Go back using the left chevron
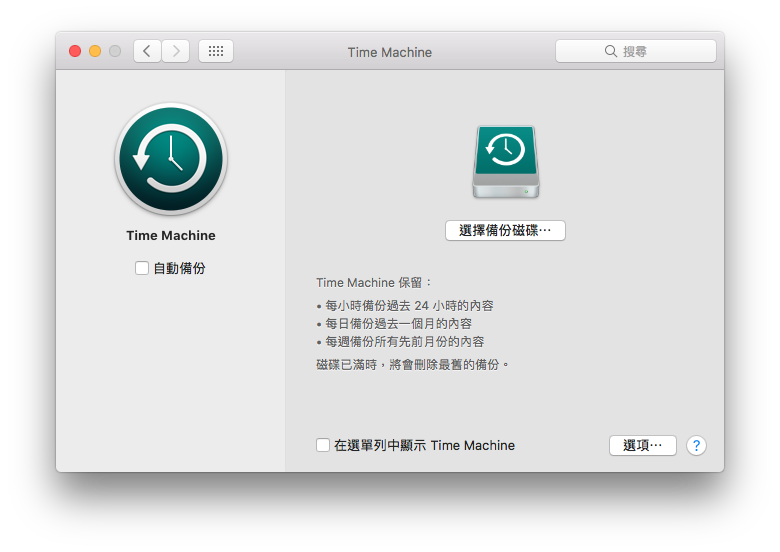Screen dimensions: 780x552 (x=147, y=51)
